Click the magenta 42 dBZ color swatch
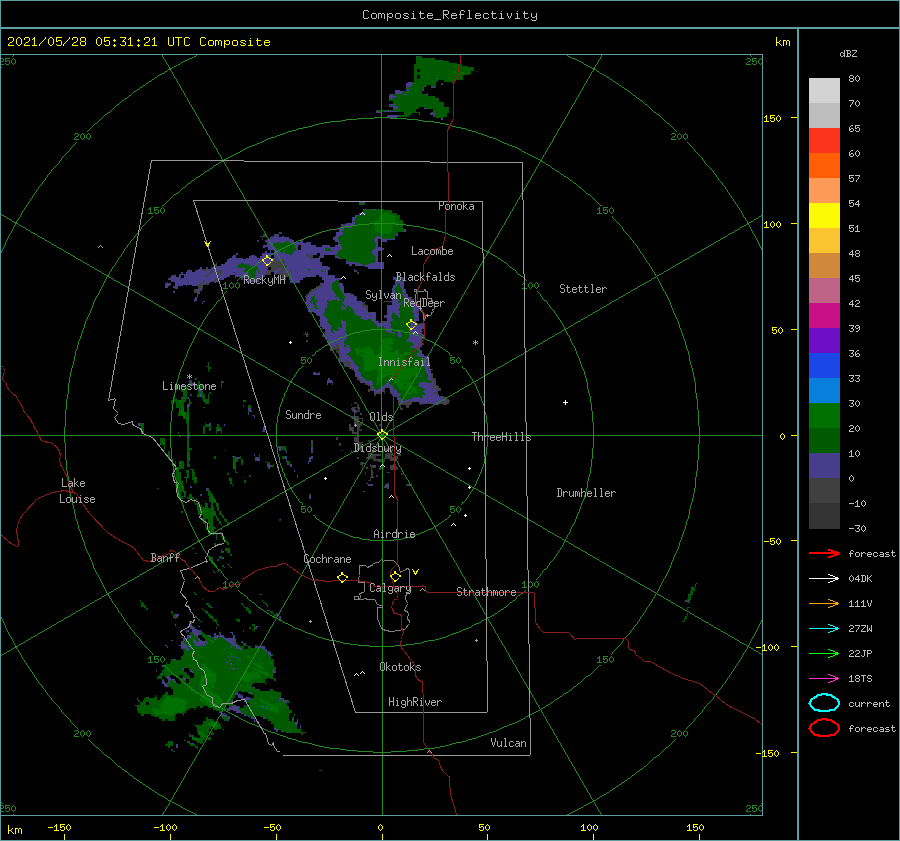The height and width of the screenshot is (841, 900). click(824, 316)
